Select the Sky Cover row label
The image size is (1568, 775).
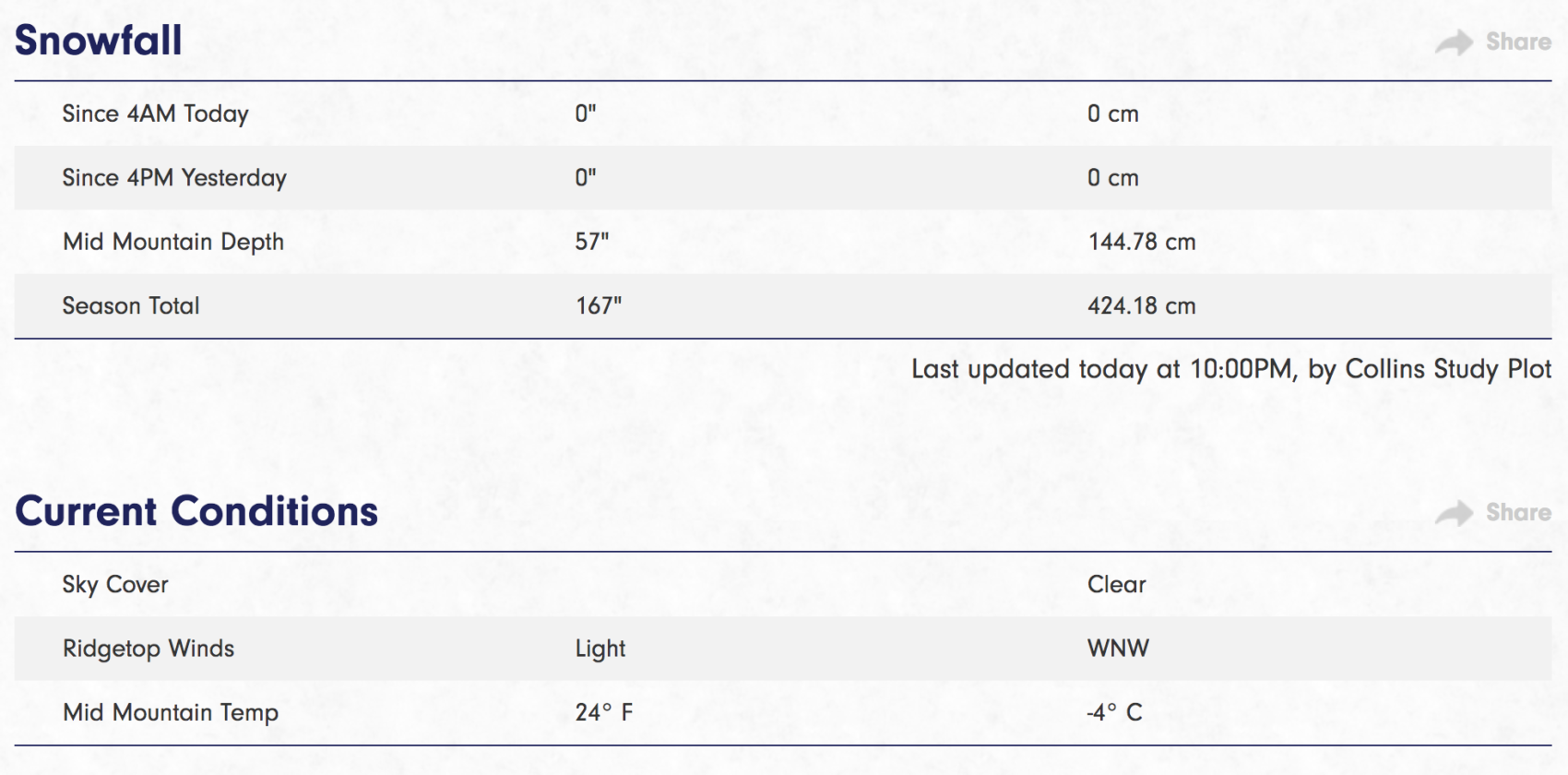click(115, 585)
